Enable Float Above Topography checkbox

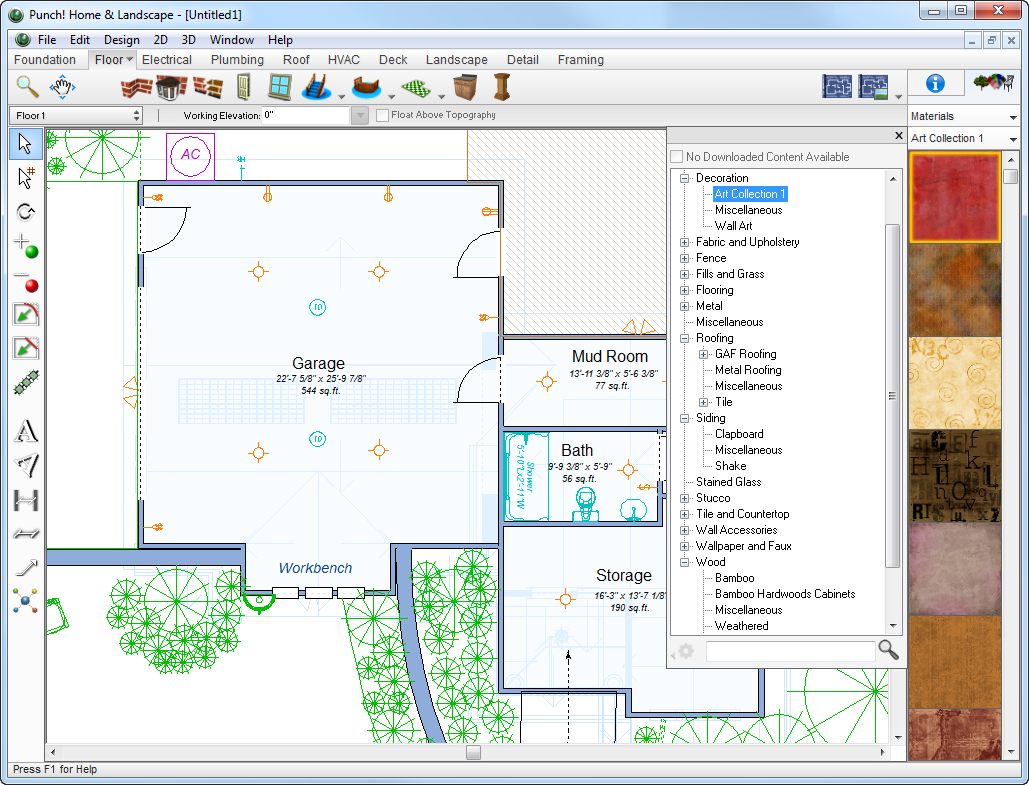[x=383, y=115]
